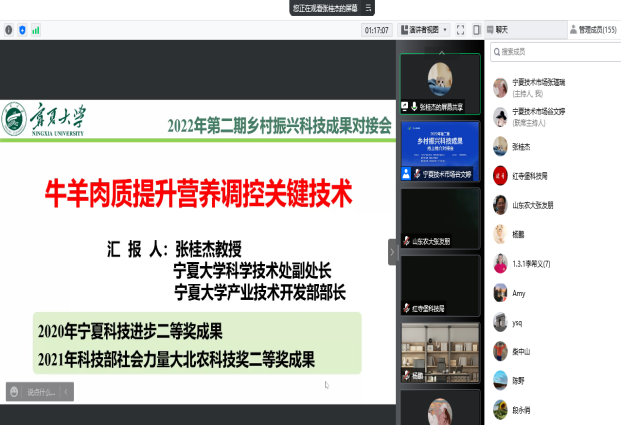Open the meeting info icon

[9, 30]
